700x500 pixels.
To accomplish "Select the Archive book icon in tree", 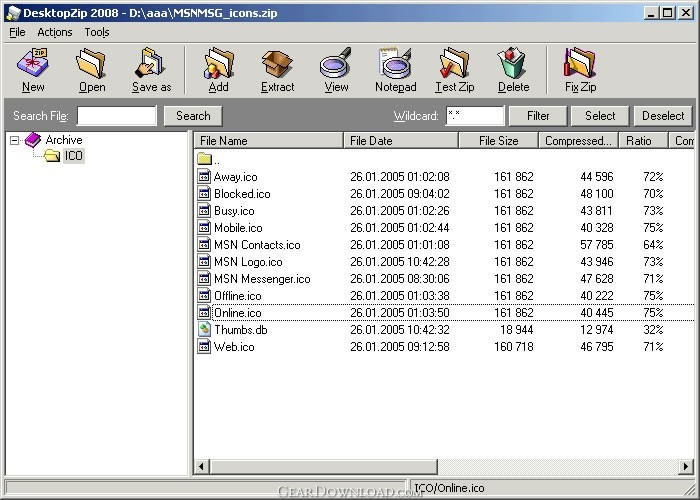I will coord(33,140).
